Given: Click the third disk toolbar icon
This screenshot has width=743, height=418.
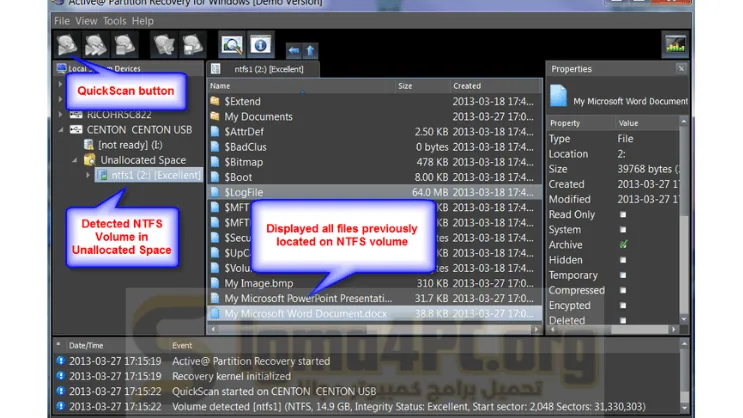Looking at the screenshot, I should click(x=124, y=44).
